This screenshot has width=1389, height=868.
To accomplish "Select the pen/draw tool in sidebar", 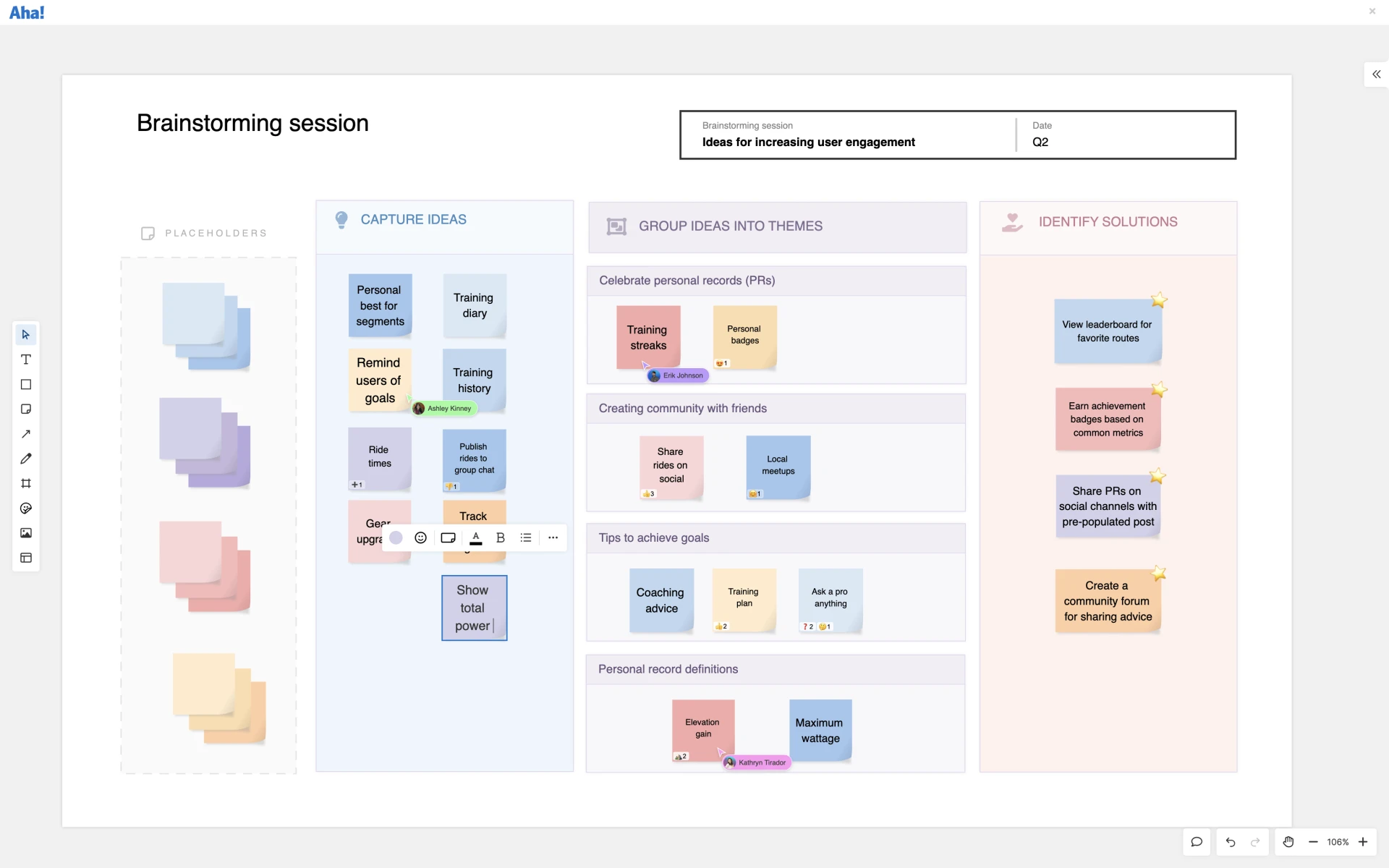I will click(25, 458).
